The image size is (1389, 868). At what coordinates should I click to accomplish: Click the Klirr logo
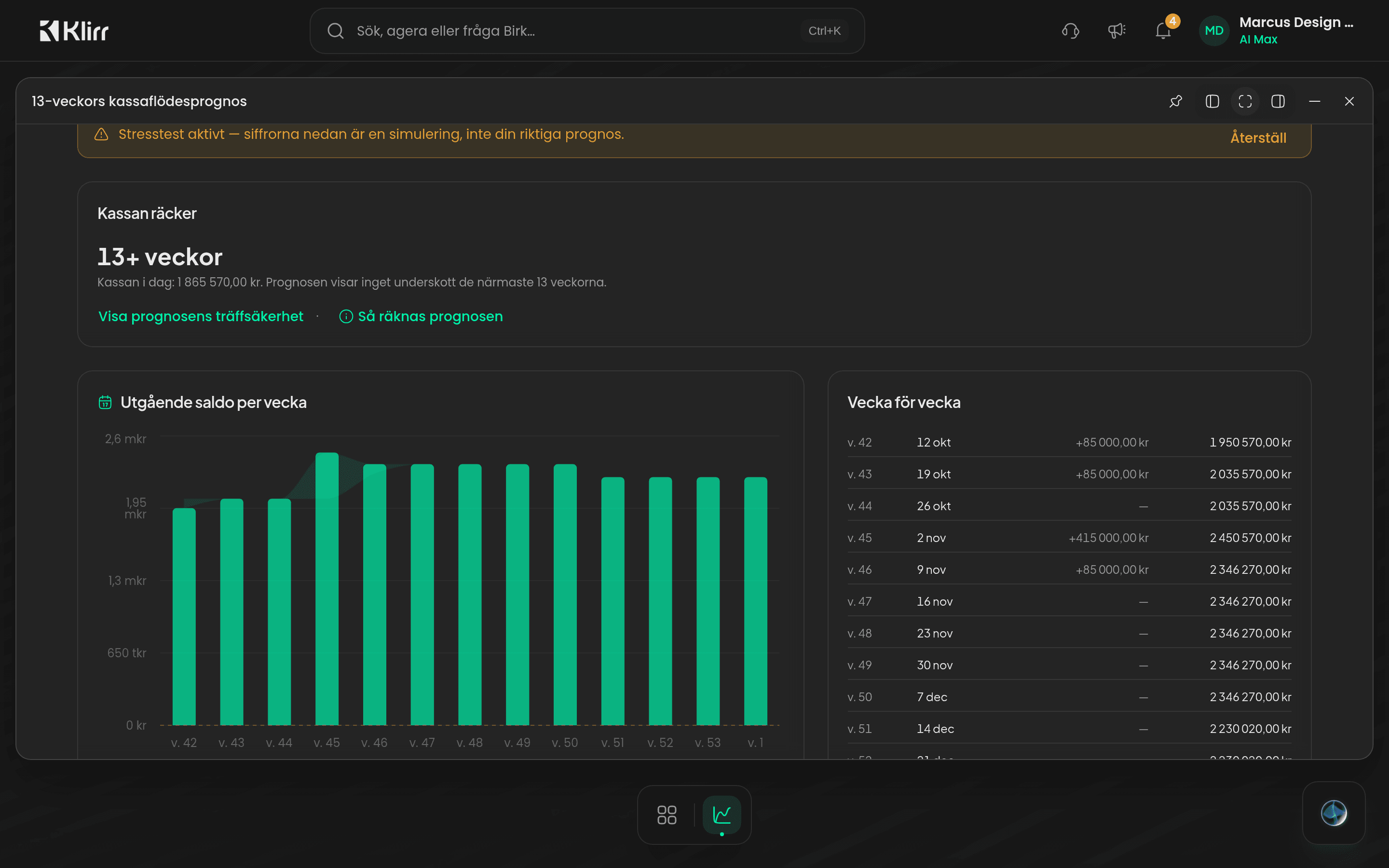pyautogui.click(x=74, y=31)
